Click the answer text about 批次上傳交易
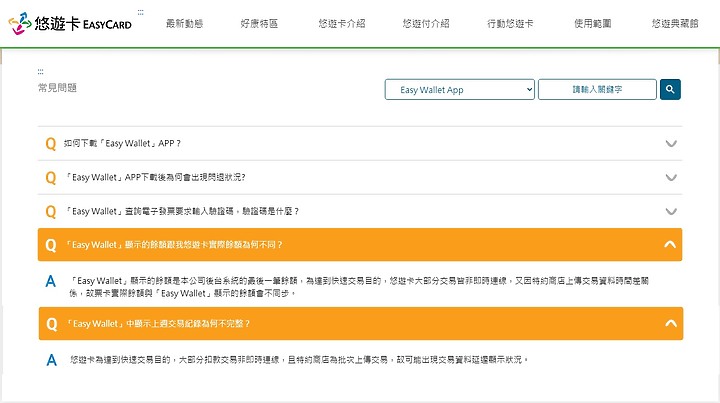Image resolution: width=720 pixels, height=403 pixels. [x=299, y=360]
